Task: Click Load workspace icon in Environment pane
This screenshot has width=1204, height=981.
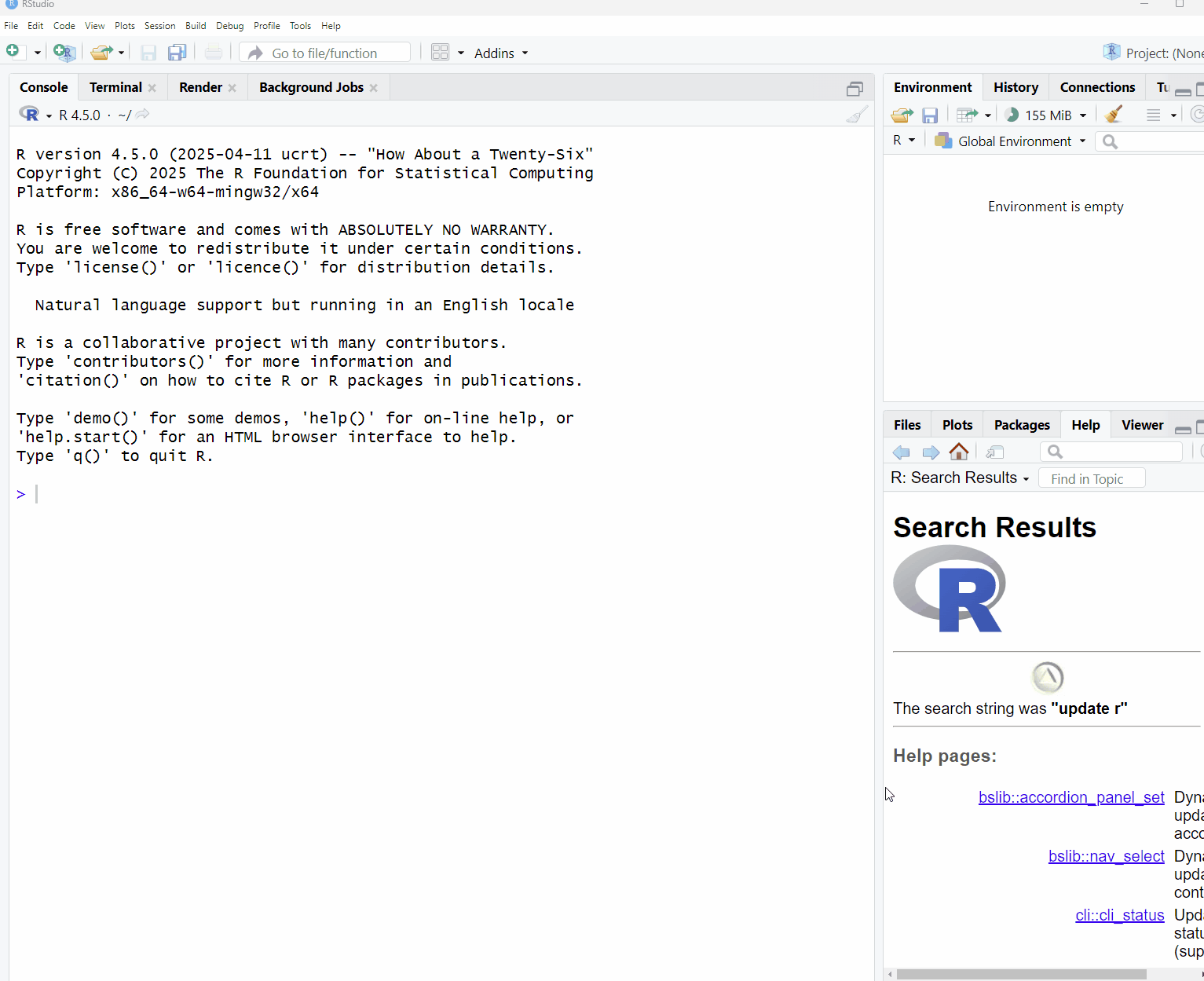Action: [x=902, y=115]
